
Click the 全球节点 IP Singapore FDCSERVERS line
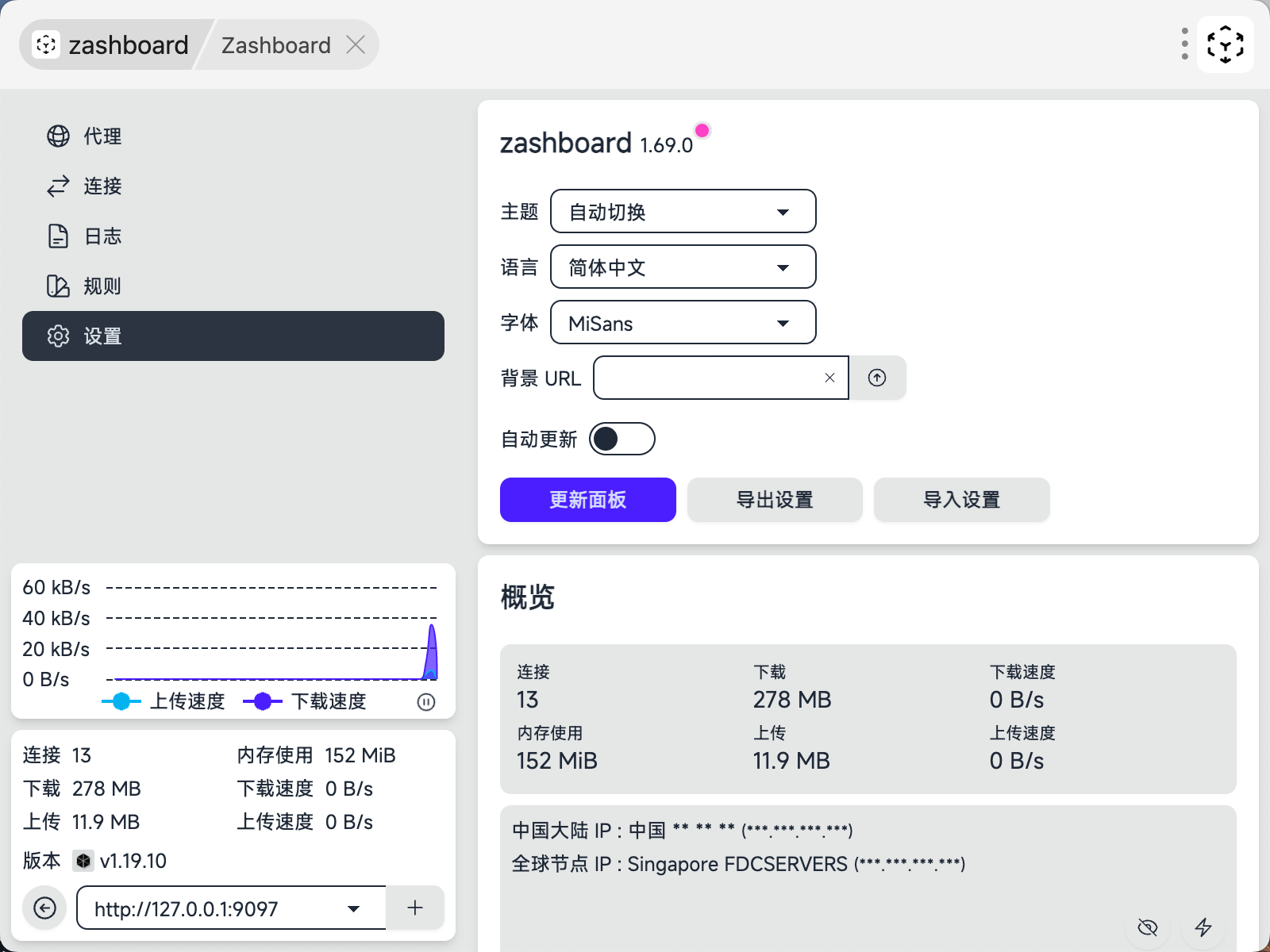[739, 864]
